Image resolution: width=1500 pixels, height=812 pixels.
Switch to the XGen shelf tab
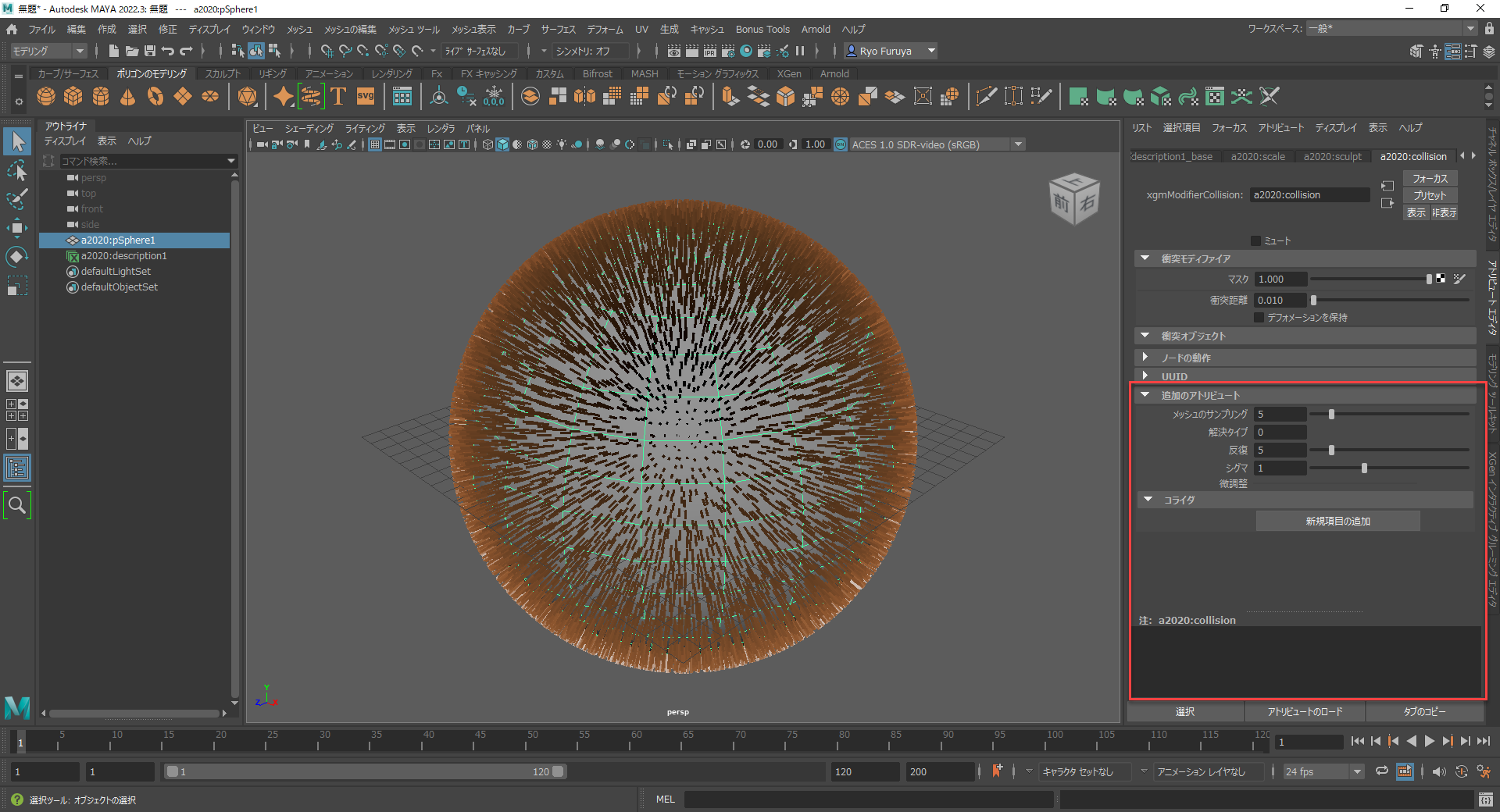pos(789,73)
